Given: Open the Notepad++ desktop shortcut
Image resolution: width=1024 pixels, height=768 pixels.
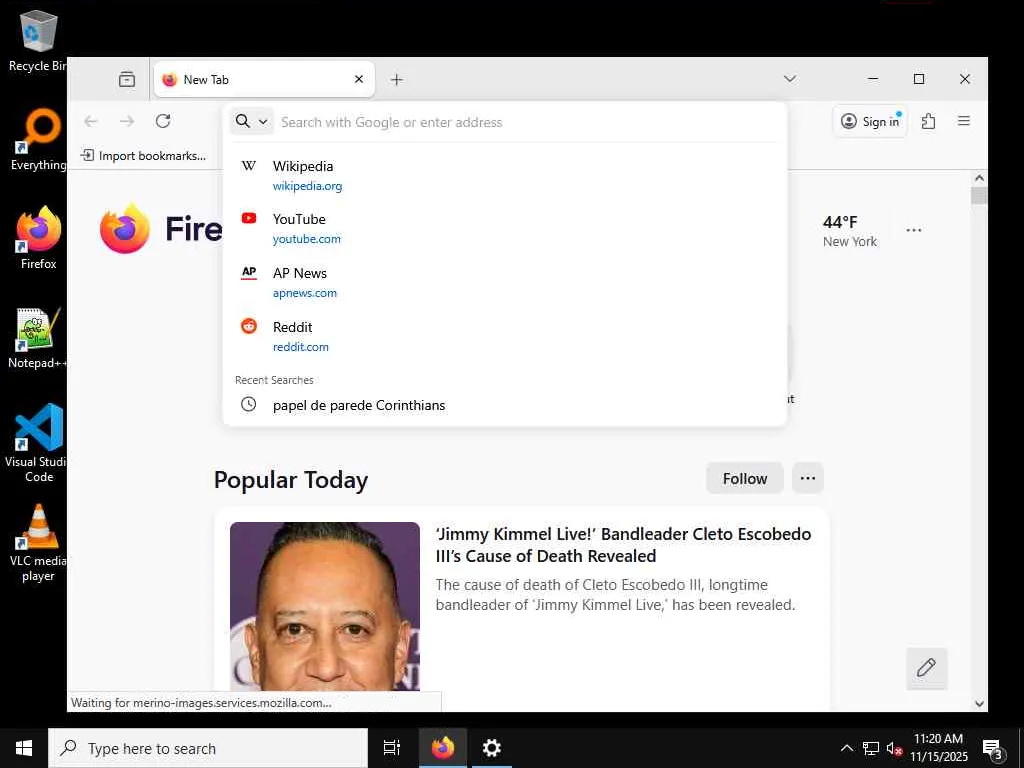Looking at the screenshot, I should pyautogui.click(x=38, y=338).
